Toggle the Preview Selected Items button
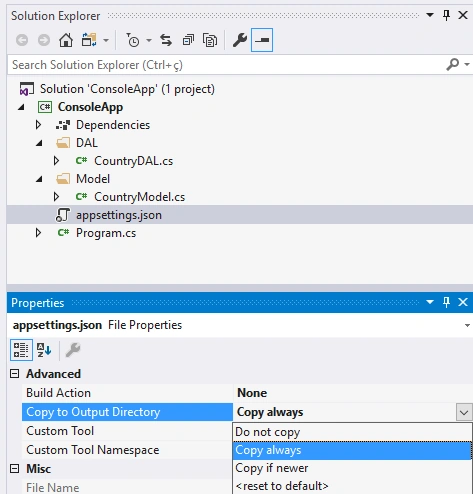 (262, 40)
